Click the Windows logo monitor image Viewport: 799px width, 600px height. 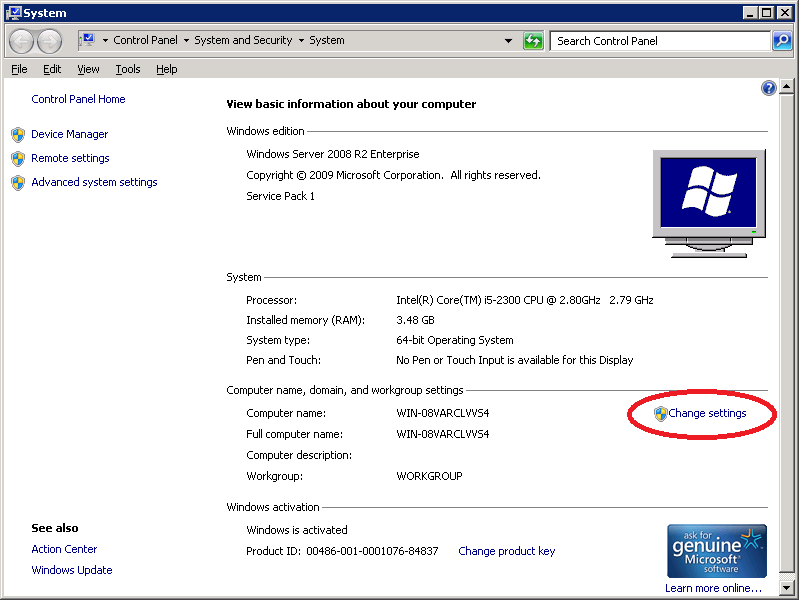709,203
